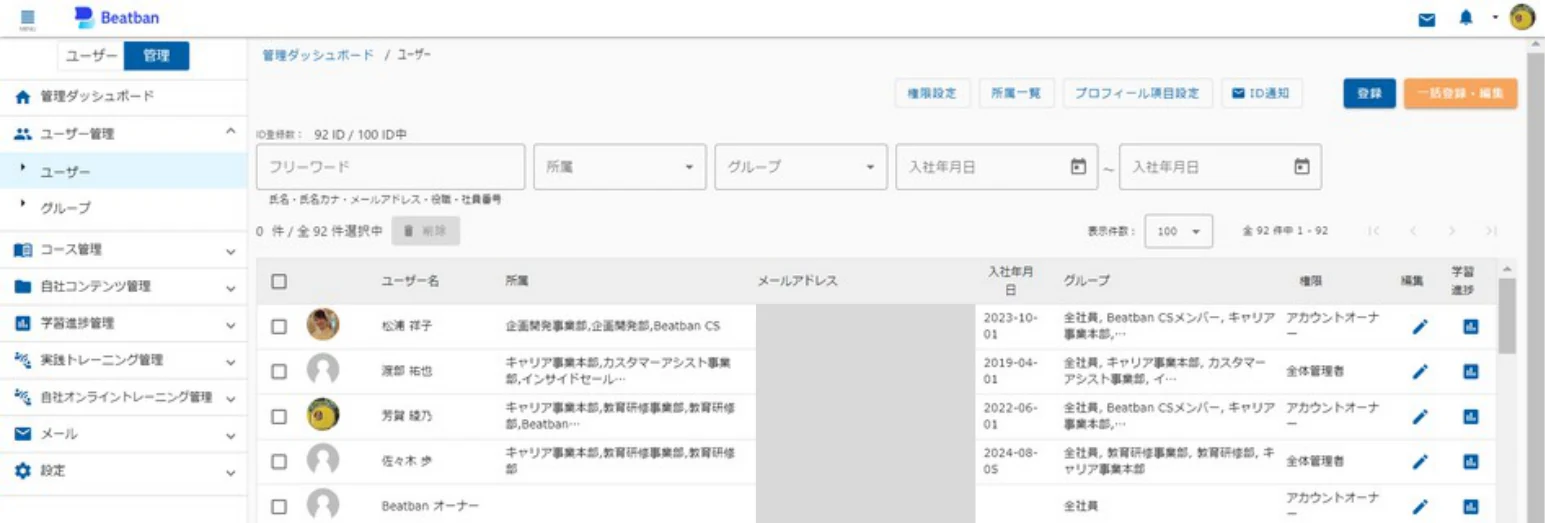The width and height of the screenshot is (1545, 523).
Task: Select ユーザー in the sidebar submenu
Action: point(123,171)
